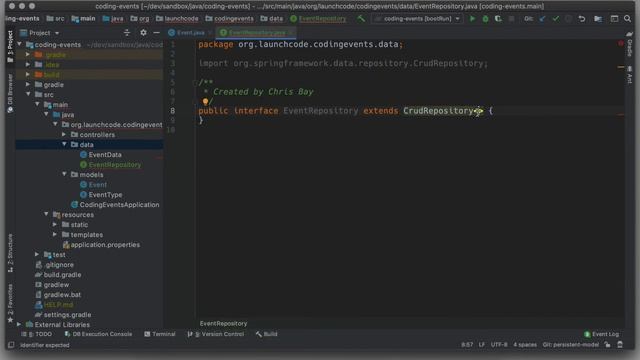Revert changes with undo arrow icon
The image size is (640, 360).
(582, 19)
